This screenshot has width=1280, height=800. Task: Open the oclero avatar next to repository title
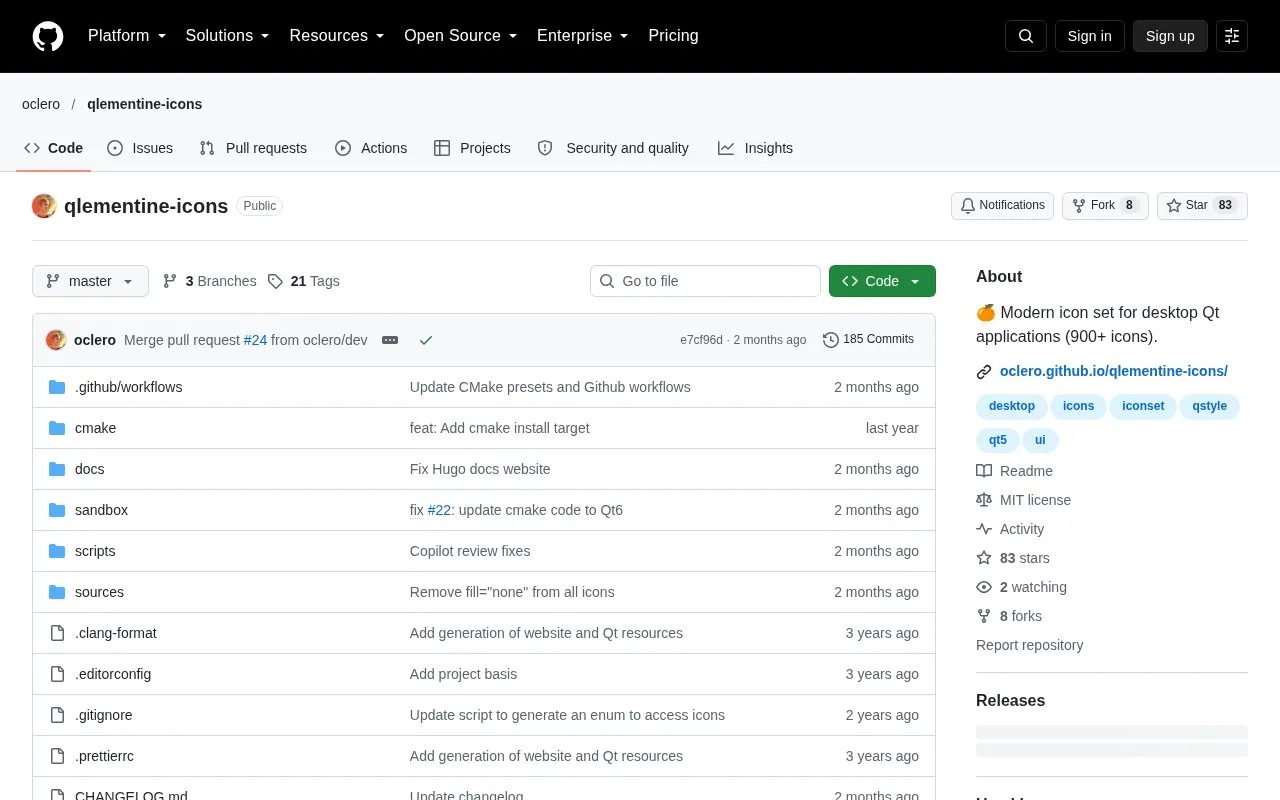pyautogui.click(x=44, y=206)
